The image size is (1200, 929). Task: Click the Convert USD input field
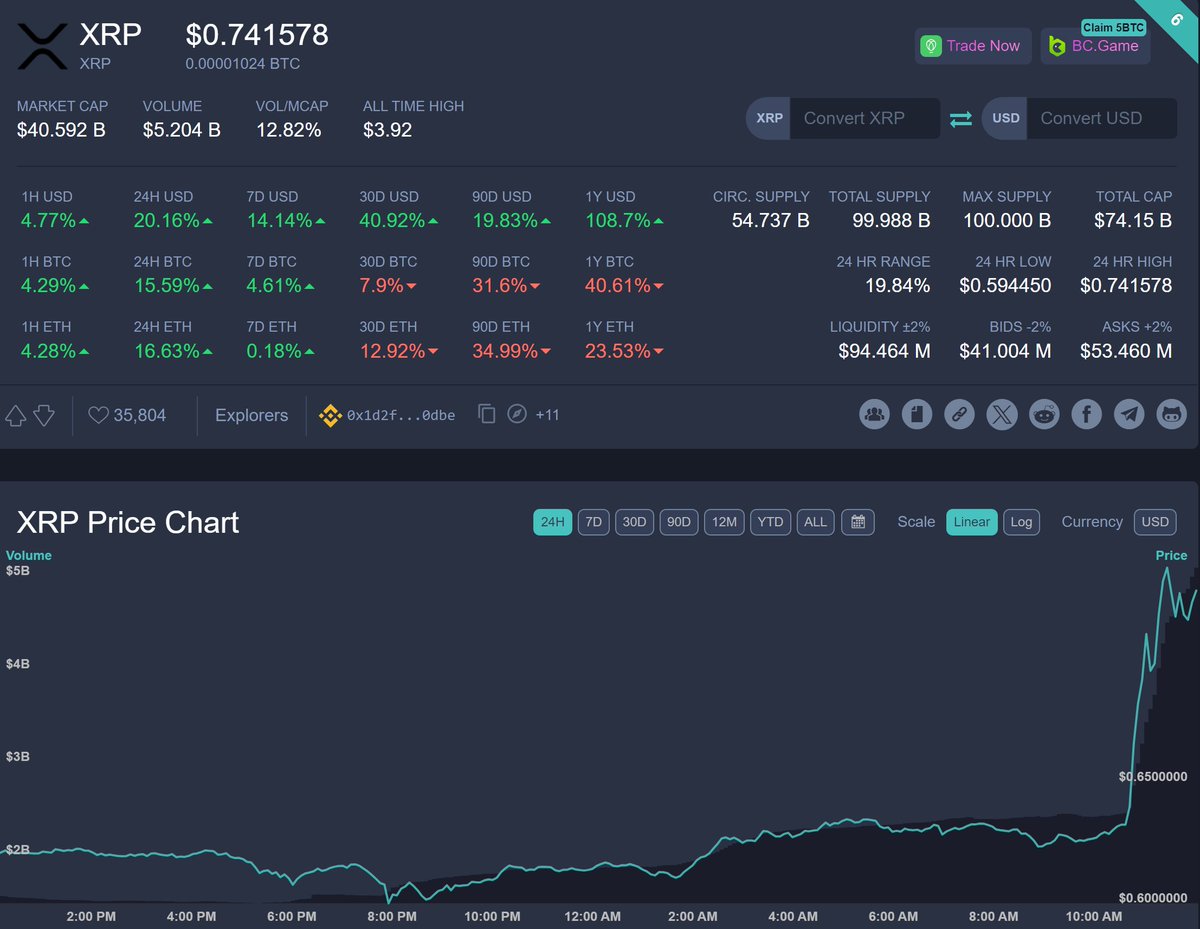[1102, 118]
